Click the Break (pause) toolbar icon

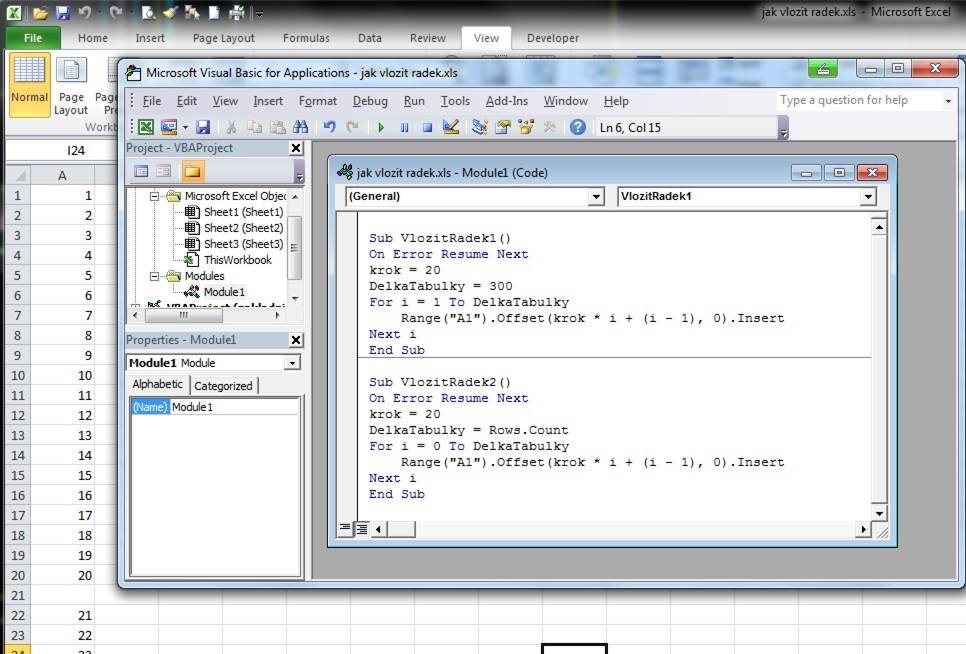pos(404,127)
